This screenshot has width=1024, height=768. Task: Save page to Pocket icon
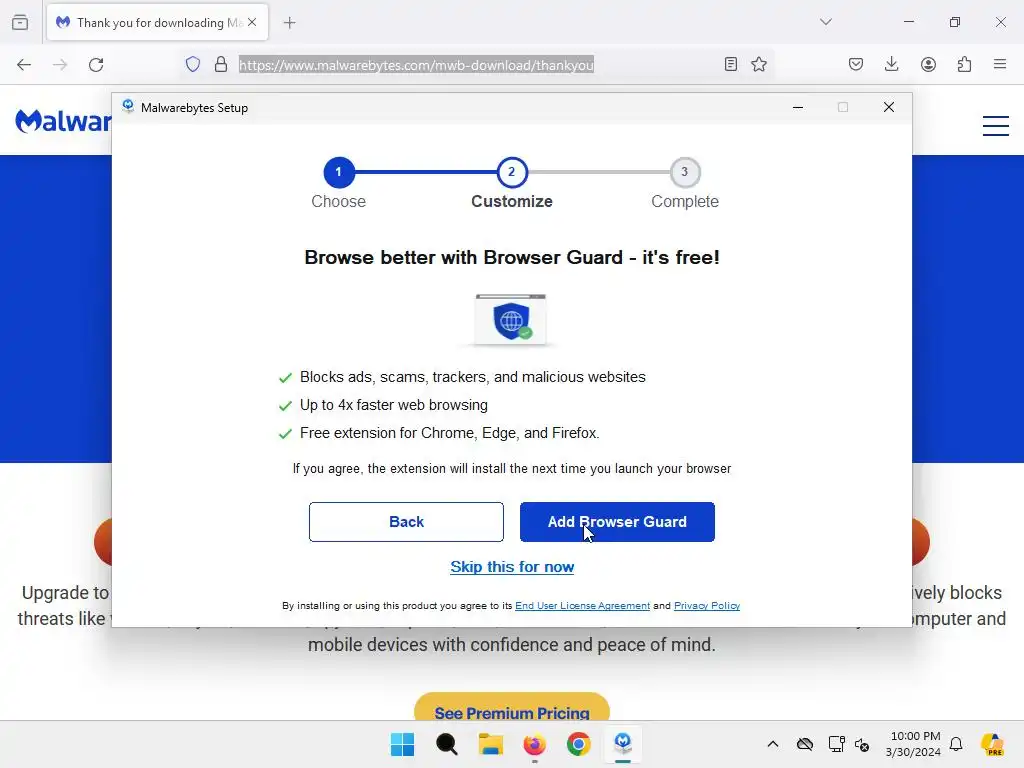coord(856,64)
